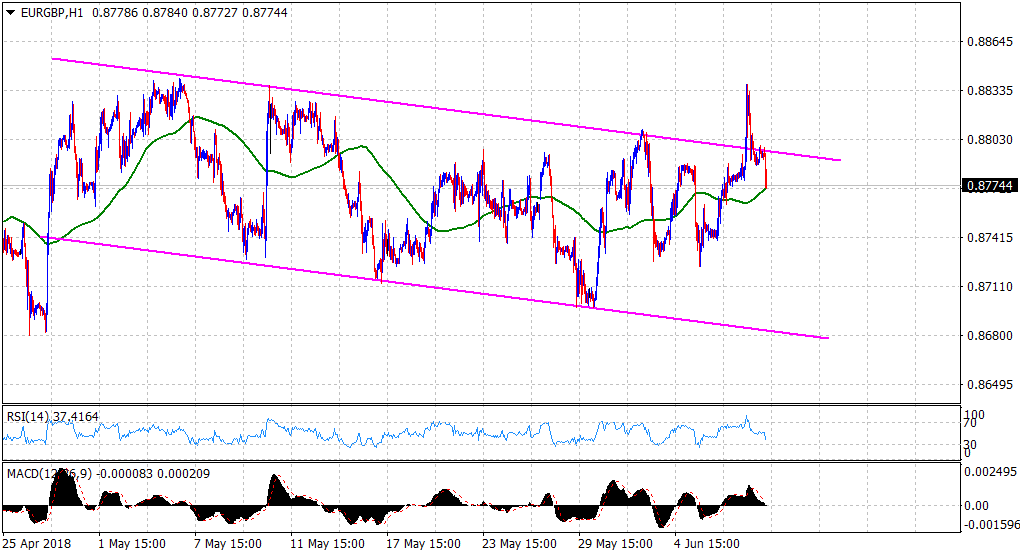
Task: Click the current price tag 0.87744
Action: 987,186
